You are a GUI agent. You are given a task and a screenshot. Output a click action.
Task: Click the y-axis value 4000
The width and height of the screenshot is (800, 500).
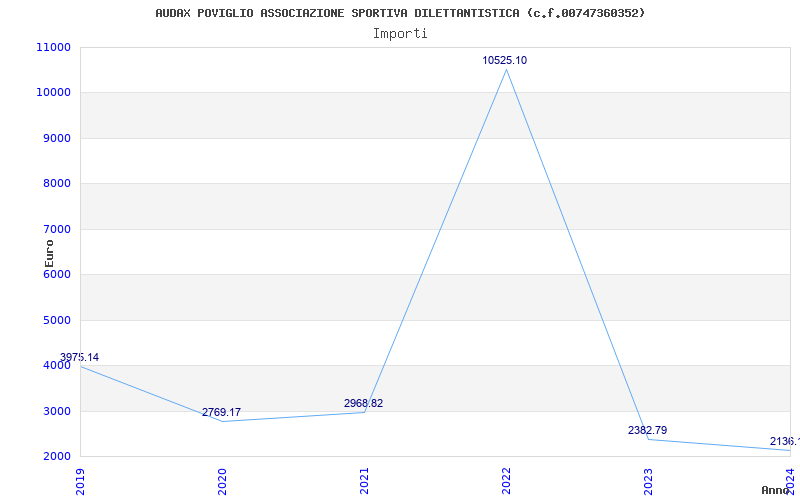coord(55,366)
